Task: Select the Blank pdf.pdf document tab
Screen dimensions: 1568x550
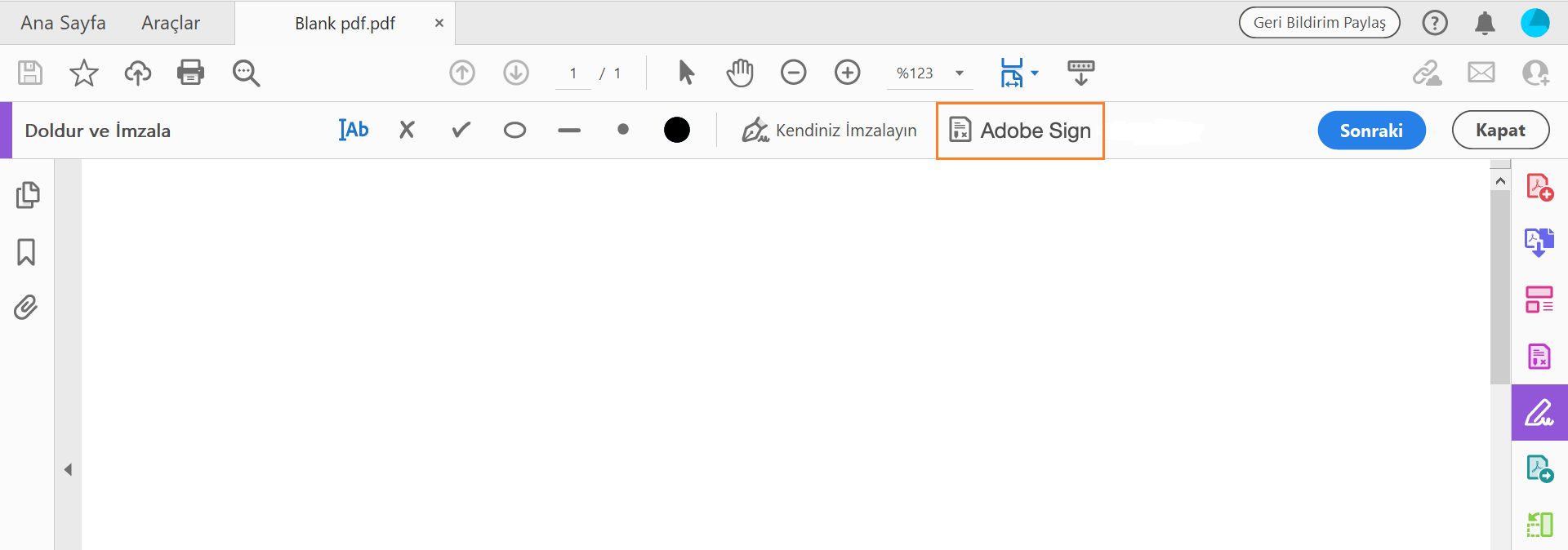Action: pos(345,24)
